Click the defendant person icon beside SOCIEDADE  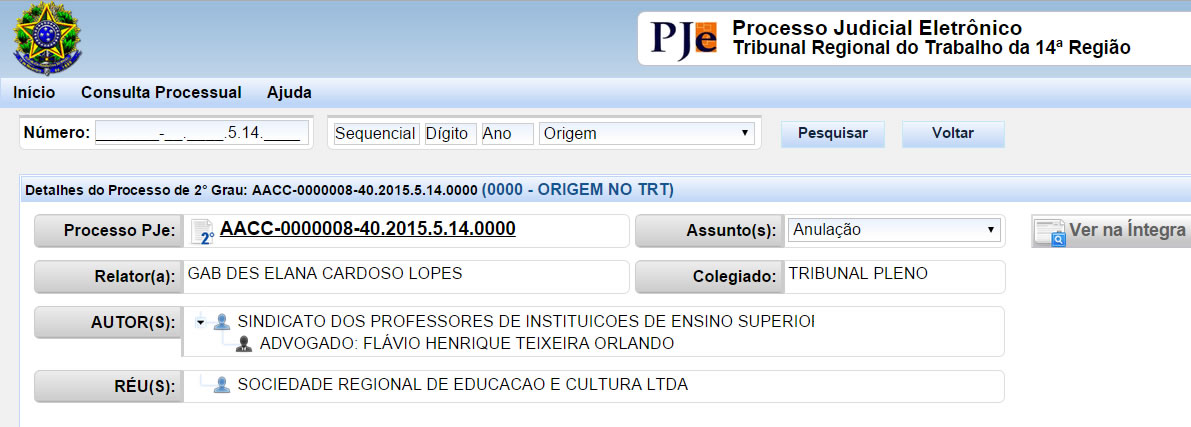(222, 384)
